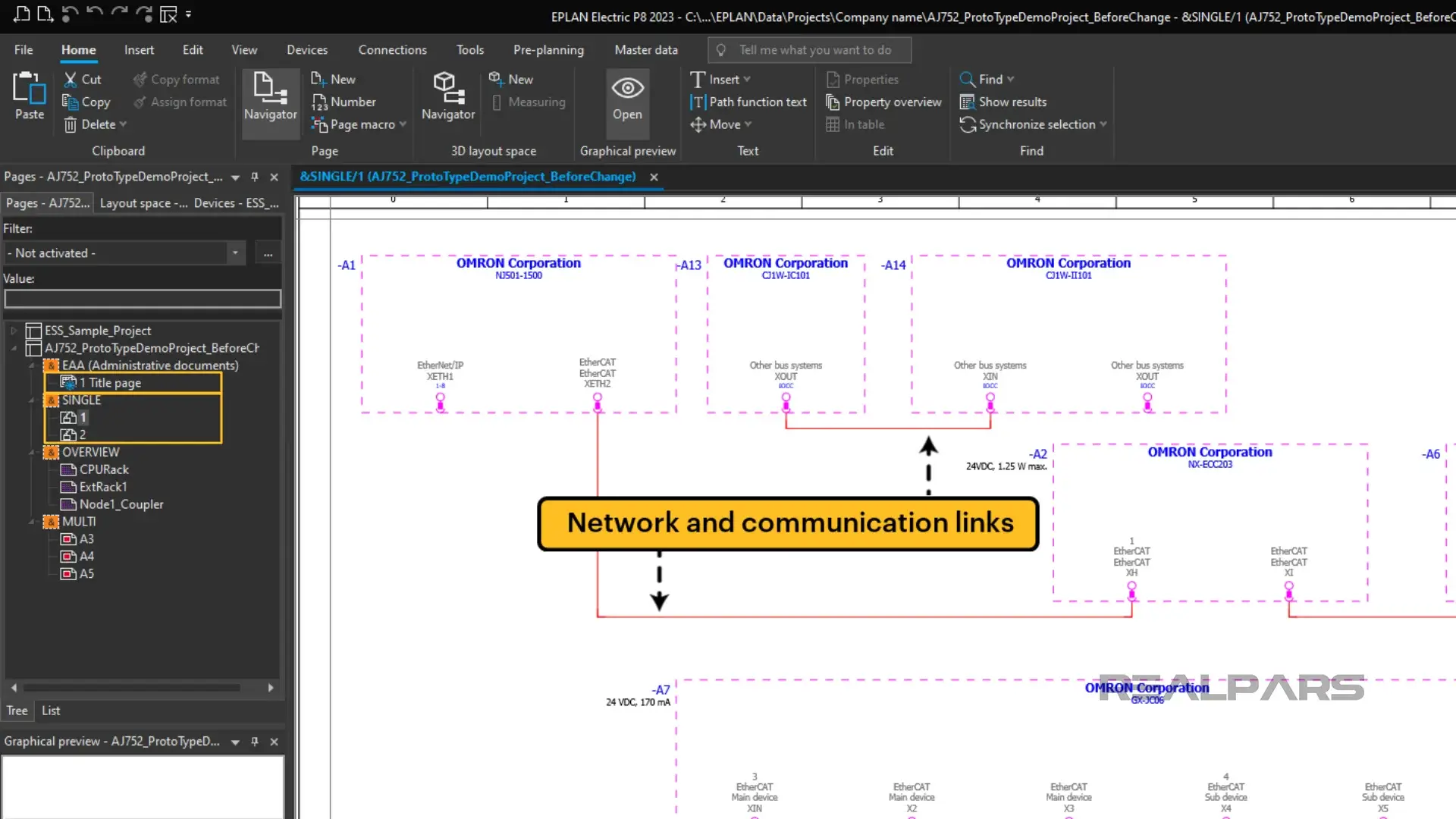Click the Value input field

pyautogui.click(x=143, y=299)
